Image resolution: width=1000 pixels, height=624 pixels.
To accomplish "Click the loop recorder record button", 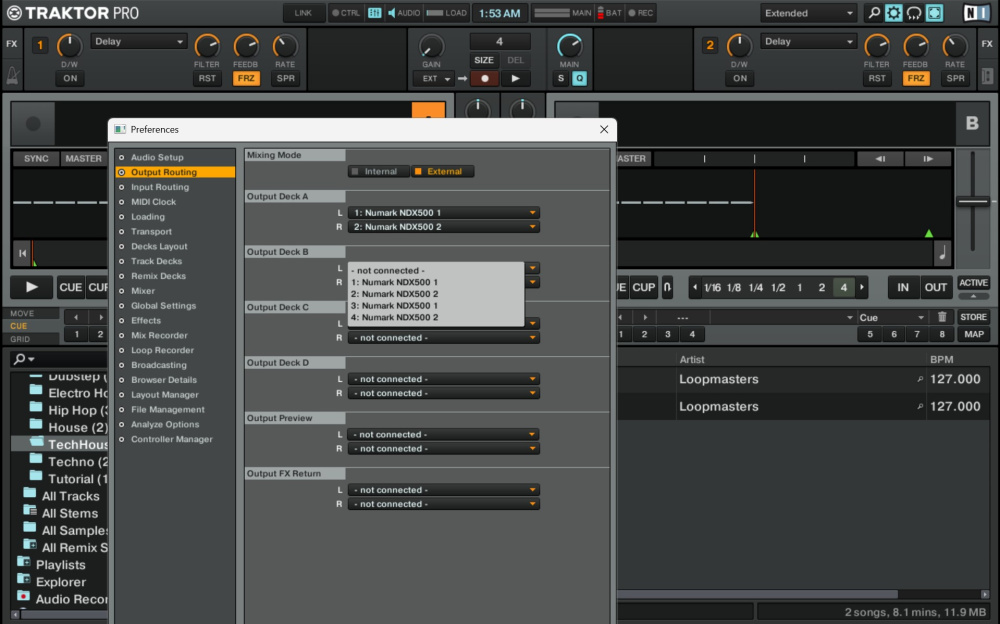I will coord(485,78).
